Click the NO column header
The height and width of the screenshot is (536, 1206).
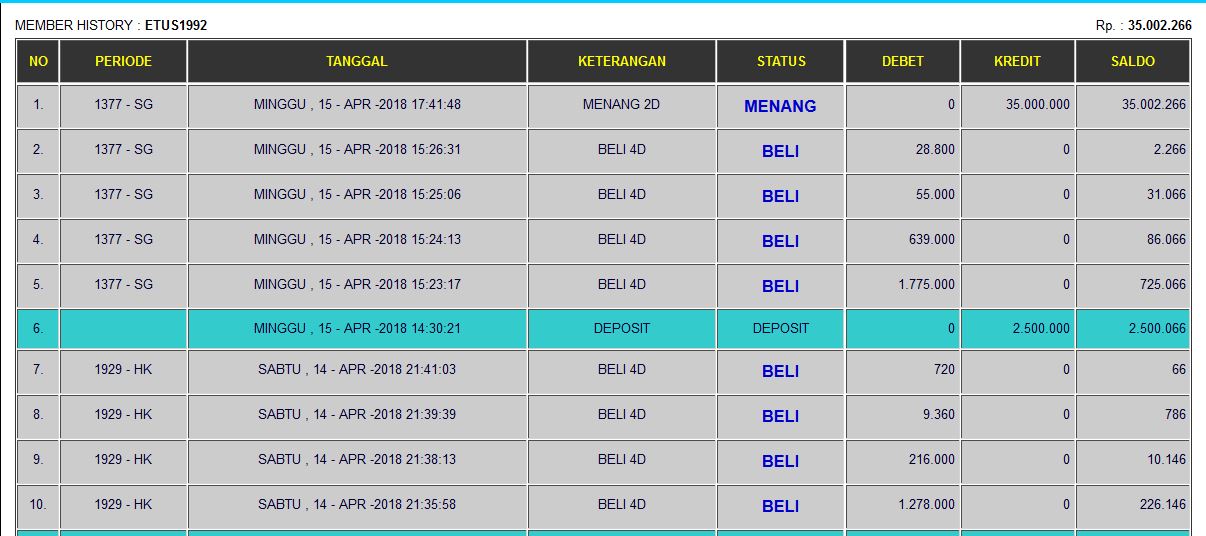pos(38,61)
